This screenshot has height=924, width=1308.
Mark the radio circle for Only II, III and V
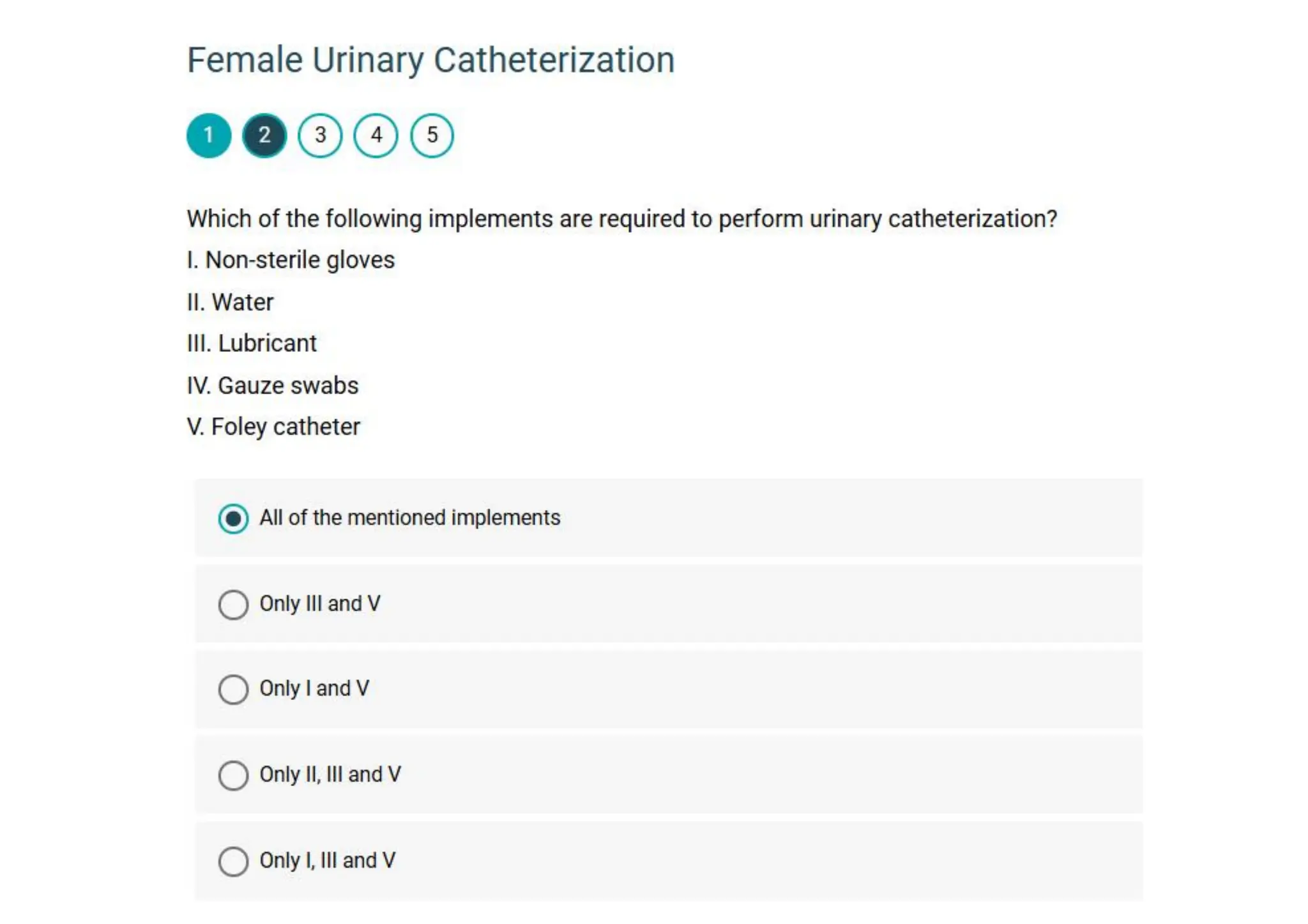[233, 775]
